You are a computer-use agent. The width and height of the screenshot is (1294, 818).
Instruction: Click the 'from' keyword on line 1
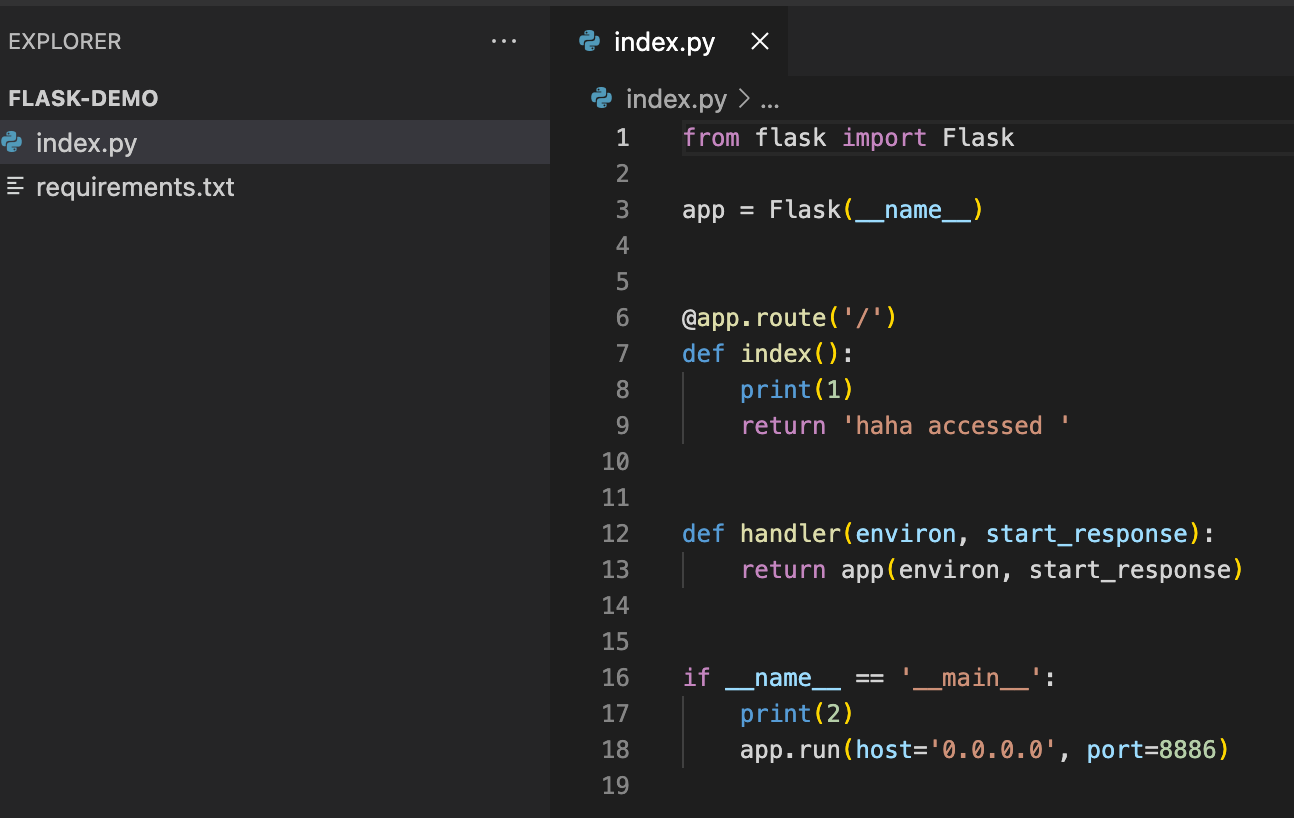[711, 137]
